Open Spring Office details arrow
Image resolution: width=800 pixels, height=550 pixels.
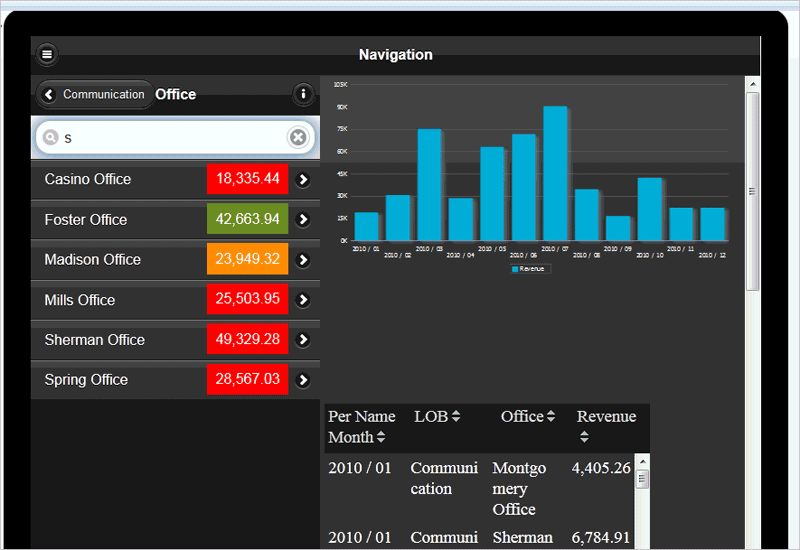point(303,380)
